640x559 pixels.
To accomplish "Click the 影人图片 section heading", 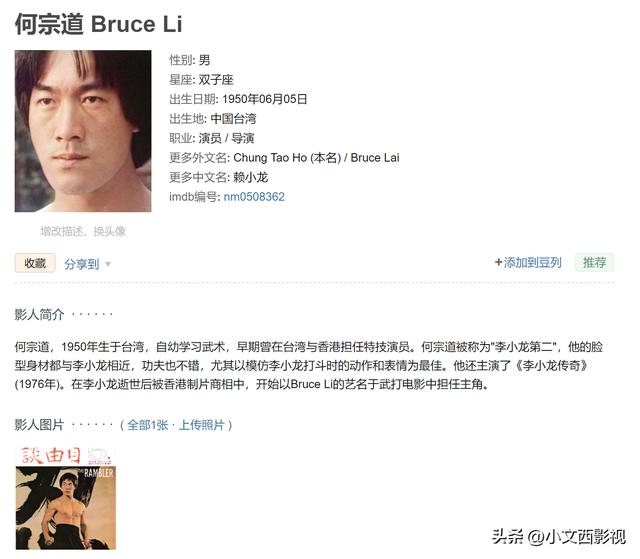I will (x=39, y=425).
